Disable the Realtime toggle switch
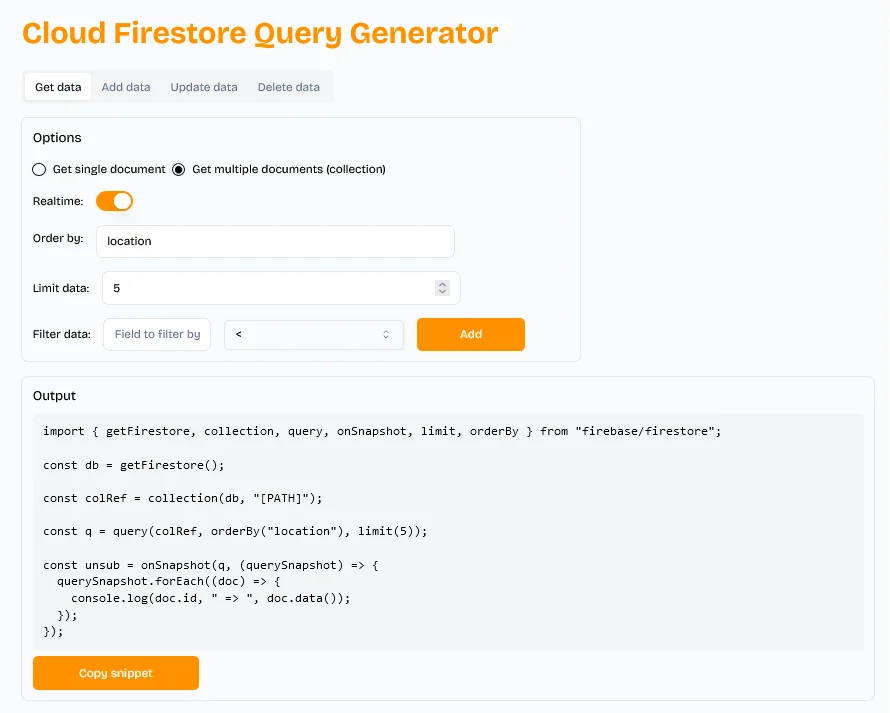 coord(114,201)
